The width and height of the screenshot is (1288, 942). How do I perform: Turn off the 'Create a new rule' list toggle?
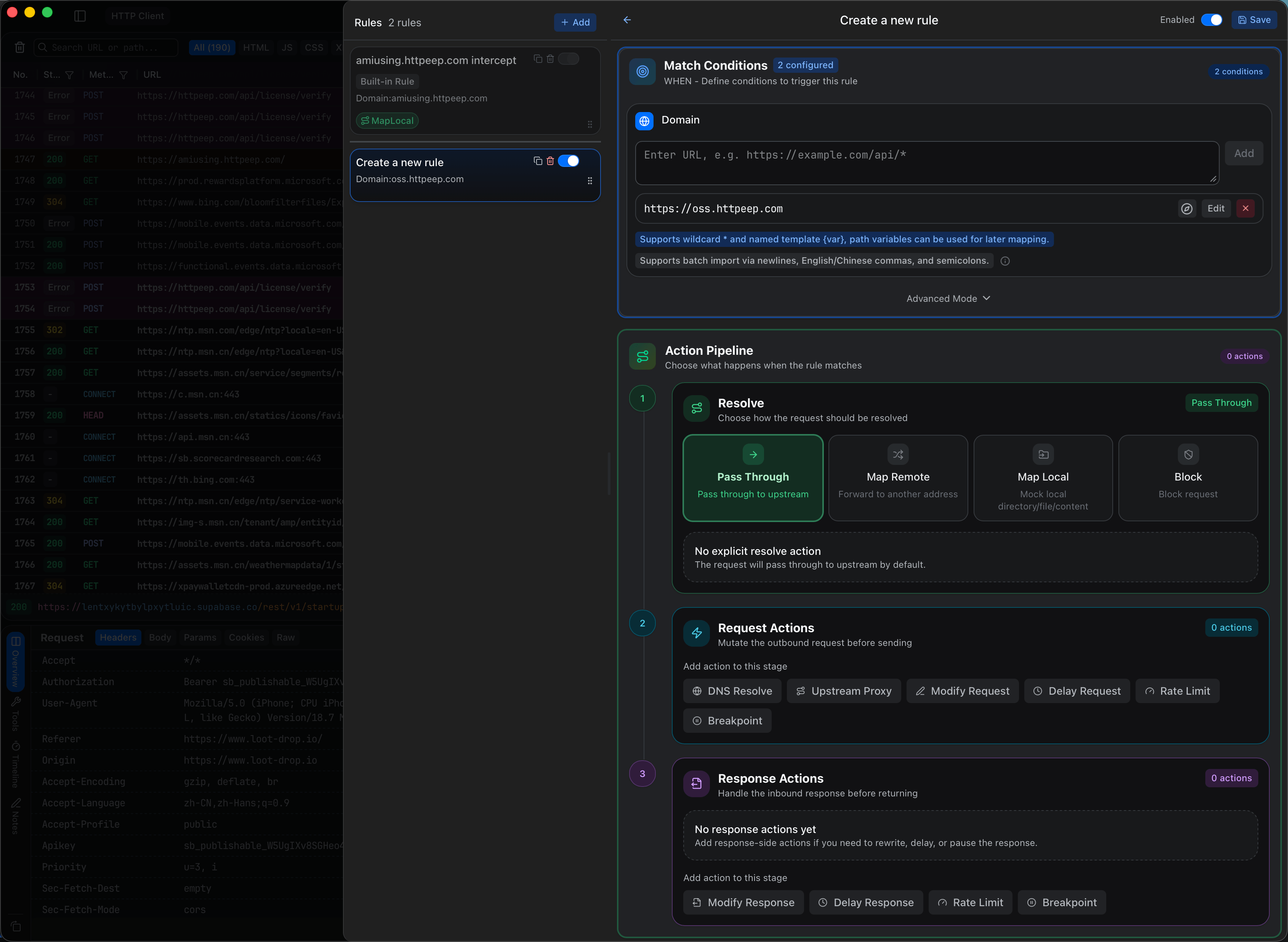[x=569, y=161]
